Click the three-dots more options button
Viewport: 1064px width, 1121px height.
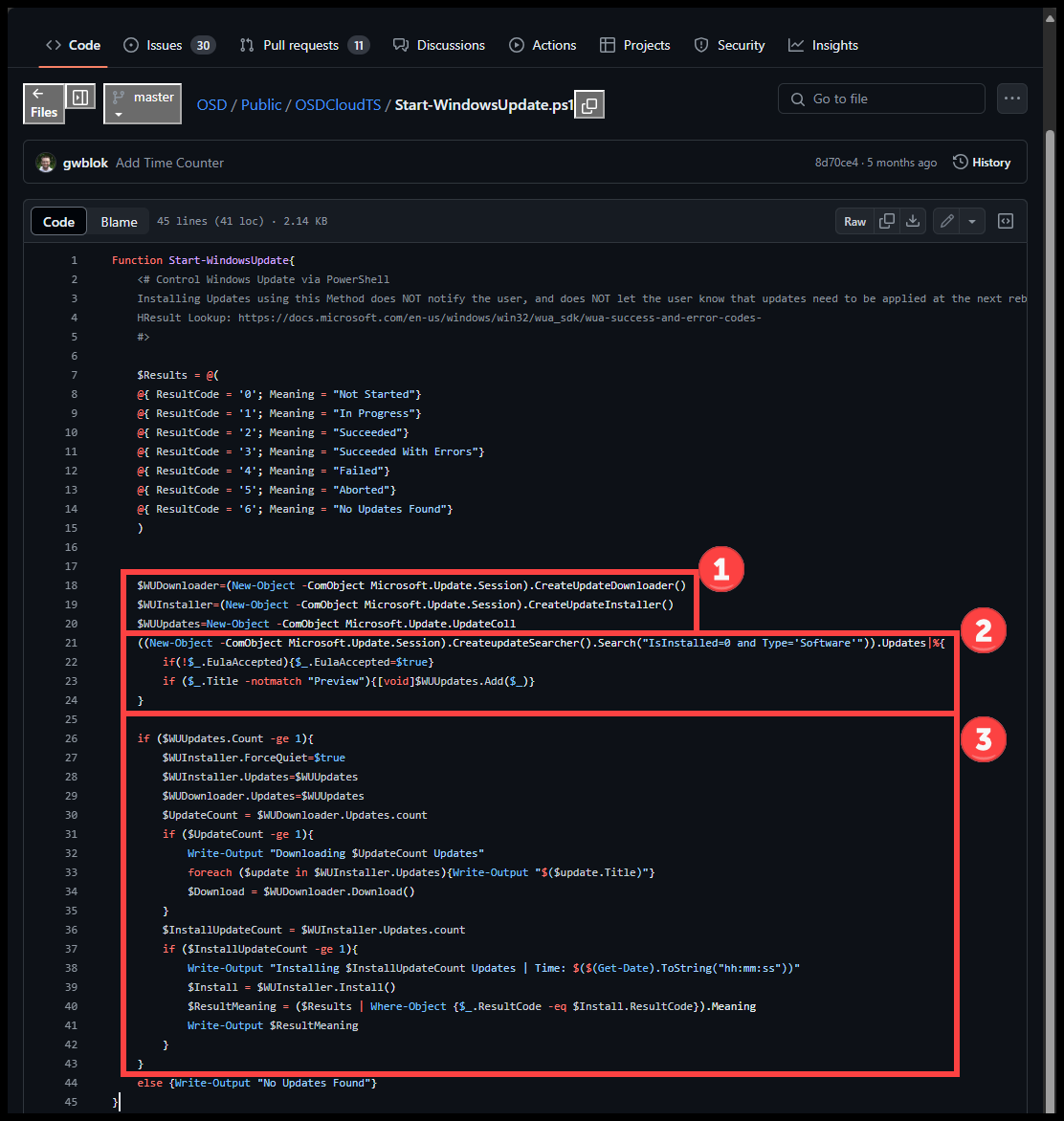[x=1011, y=99]
